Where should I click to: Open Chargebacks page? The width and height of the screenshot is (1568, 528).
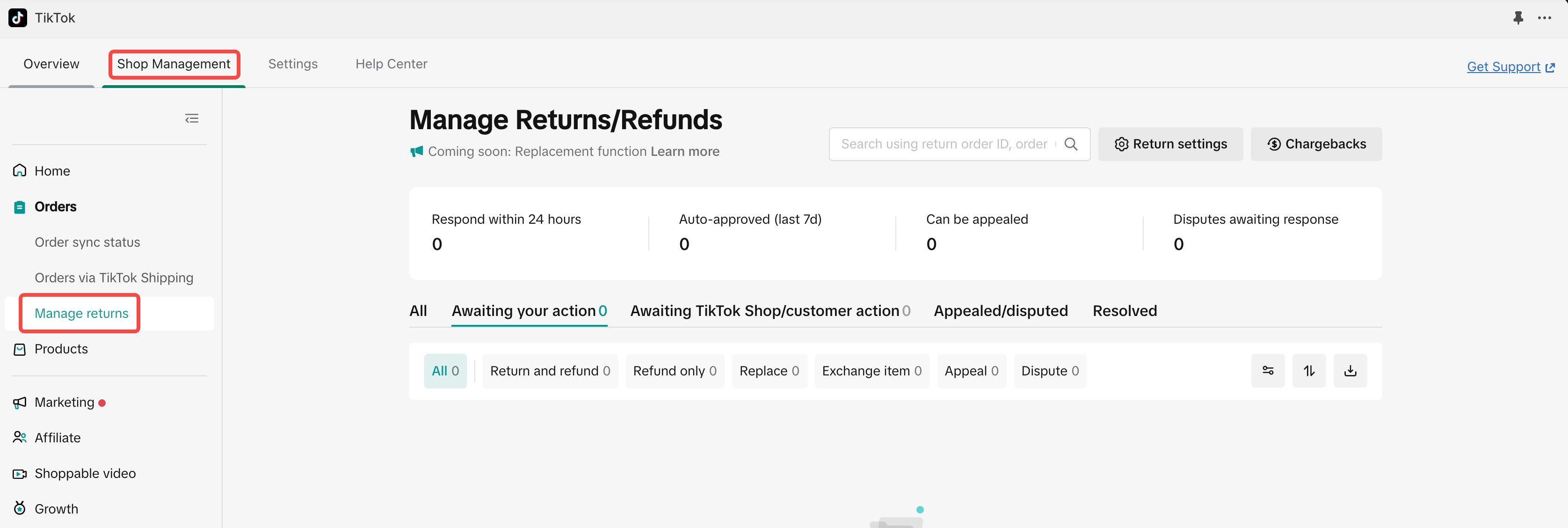1316,144
